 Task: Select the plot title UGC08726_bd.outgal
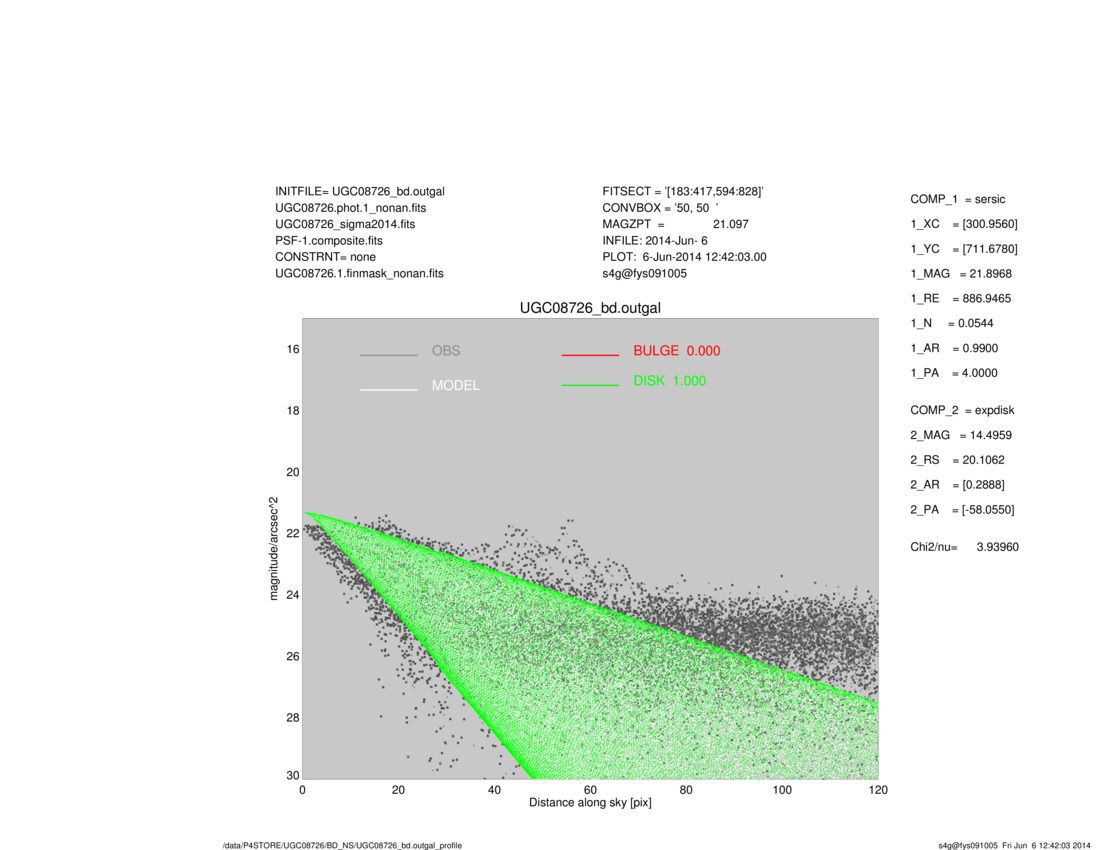(589, 308)
